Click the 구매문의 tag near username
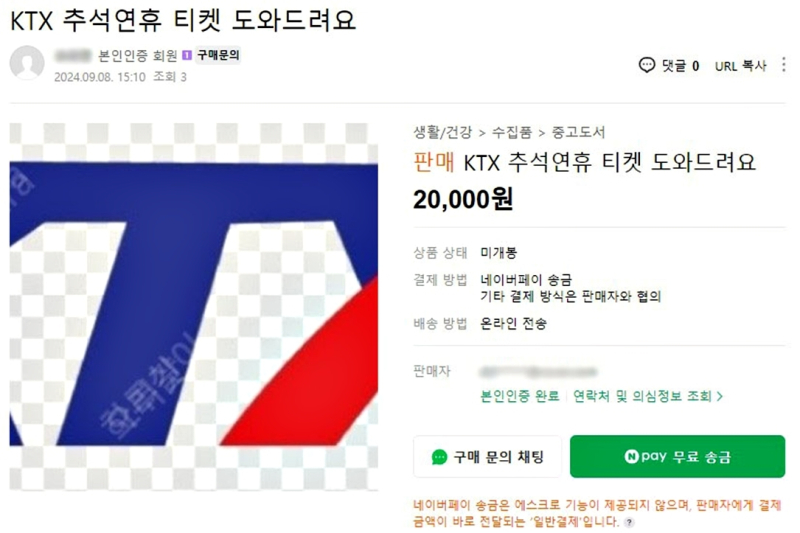The width and height of the screenshot is (800, 533). point(218,55)
